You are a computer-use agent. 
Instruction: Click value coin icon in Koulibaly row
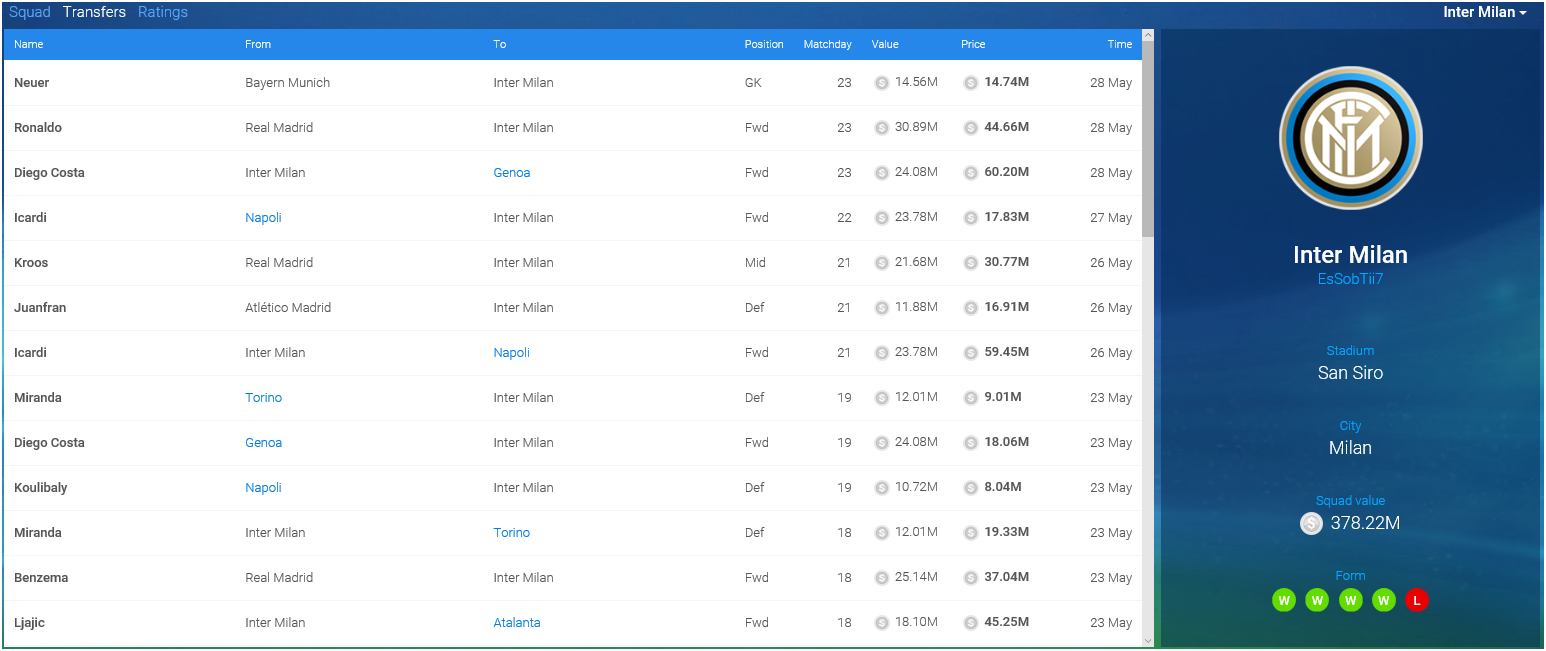[x=881, y=488]
